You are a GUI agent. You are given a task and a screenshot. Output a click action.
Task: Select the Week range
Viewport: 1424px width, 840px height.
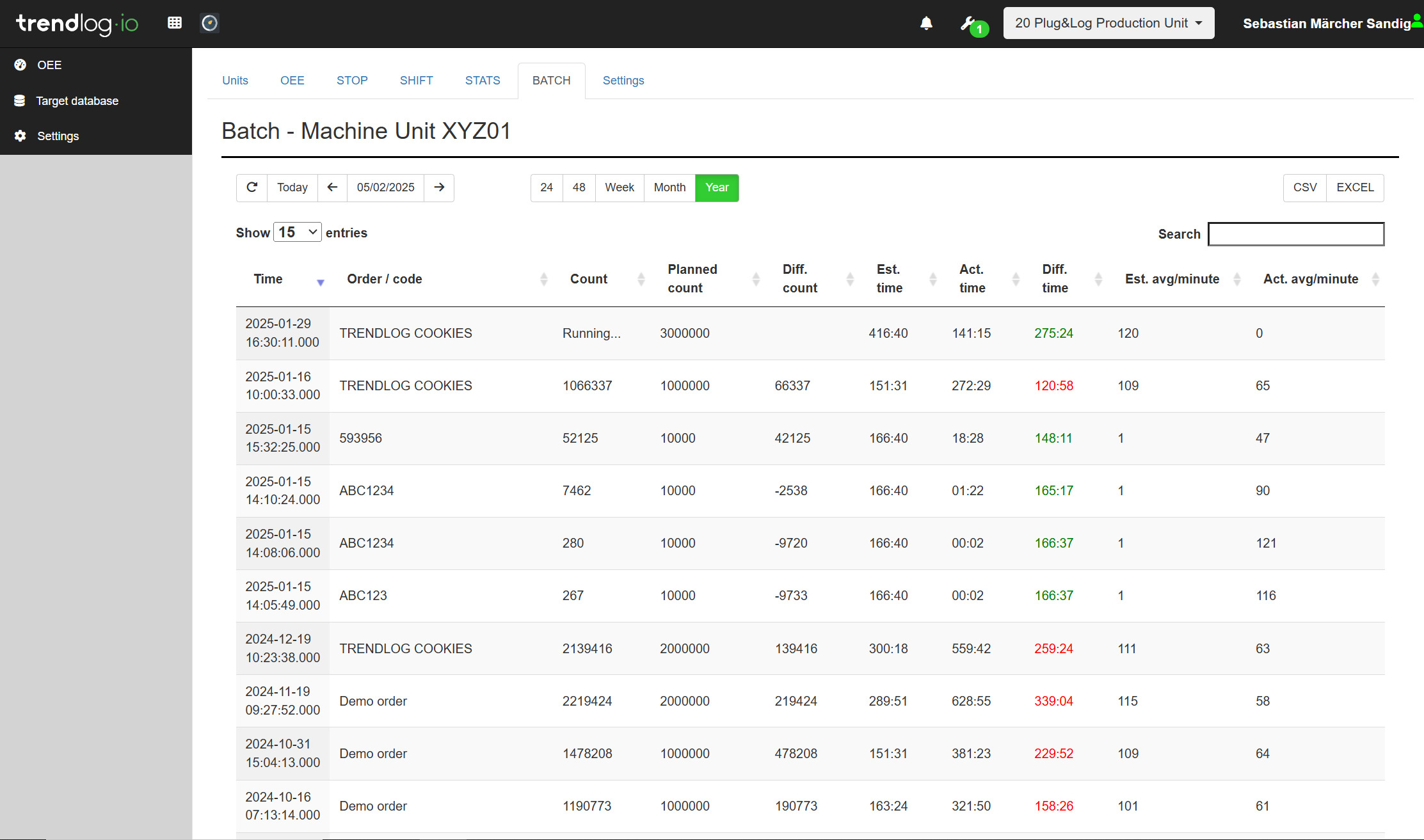click(x=620, y=187)
